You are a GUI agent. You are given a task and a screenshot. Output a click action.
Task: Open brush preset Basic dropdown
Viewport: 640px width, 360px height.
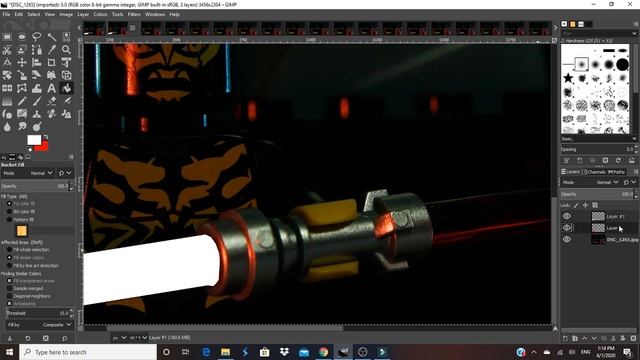point(599,139)
